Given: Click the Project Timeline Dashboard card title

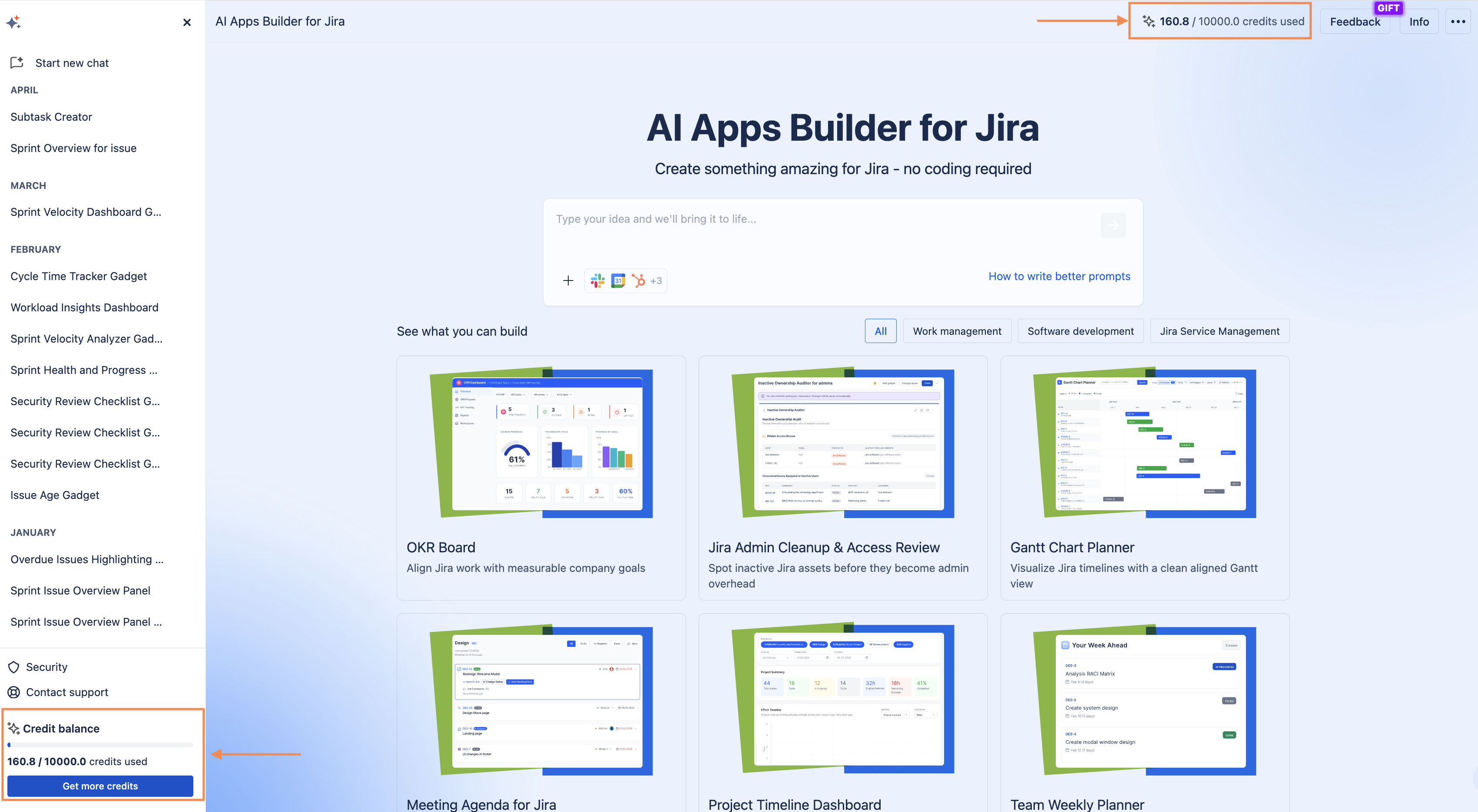Looking at the screenshot, I should tap(795, 804).
